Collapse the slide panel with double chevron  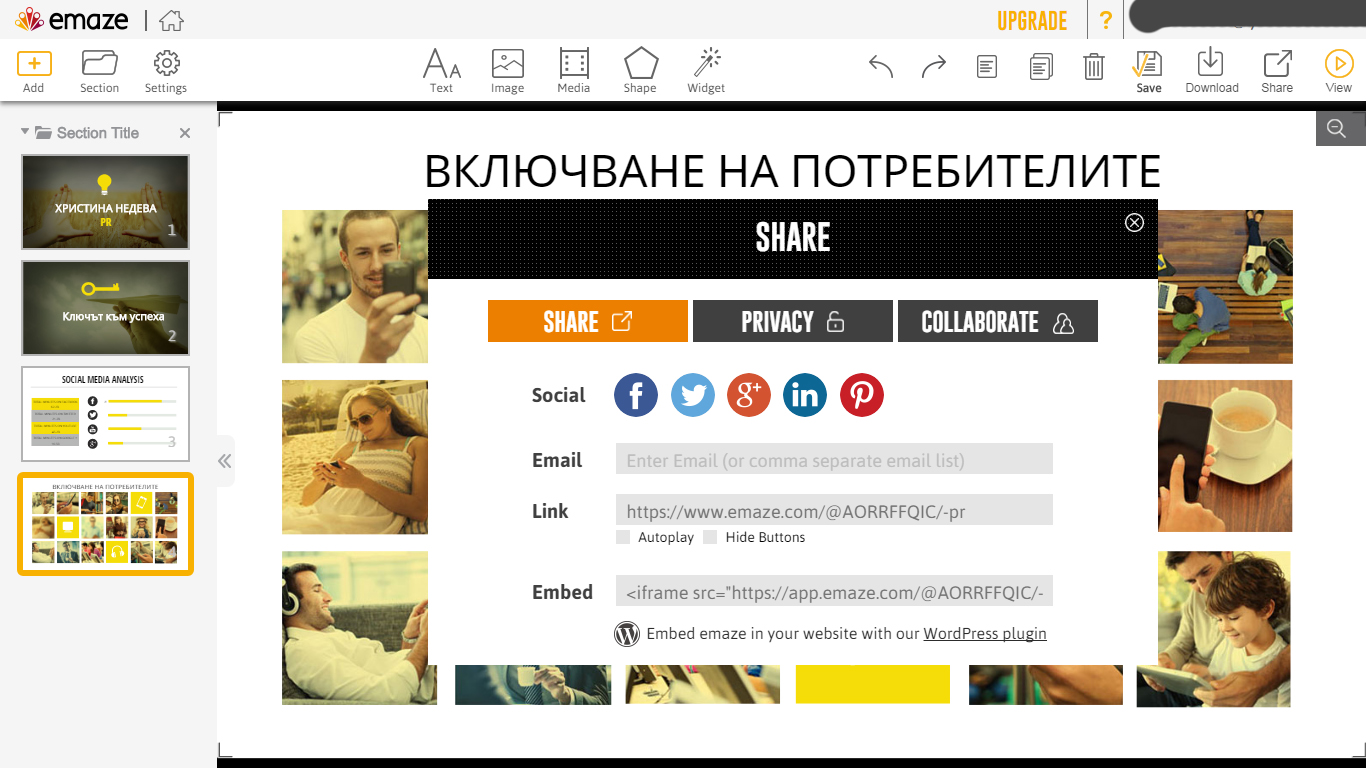225,461
